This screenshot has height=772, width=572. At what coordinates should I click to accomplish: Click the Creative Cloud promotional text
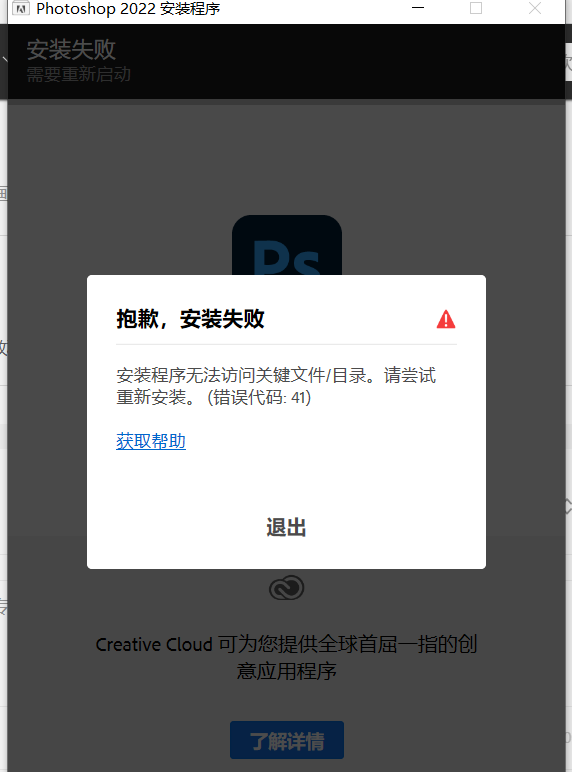tap(286, 657)
